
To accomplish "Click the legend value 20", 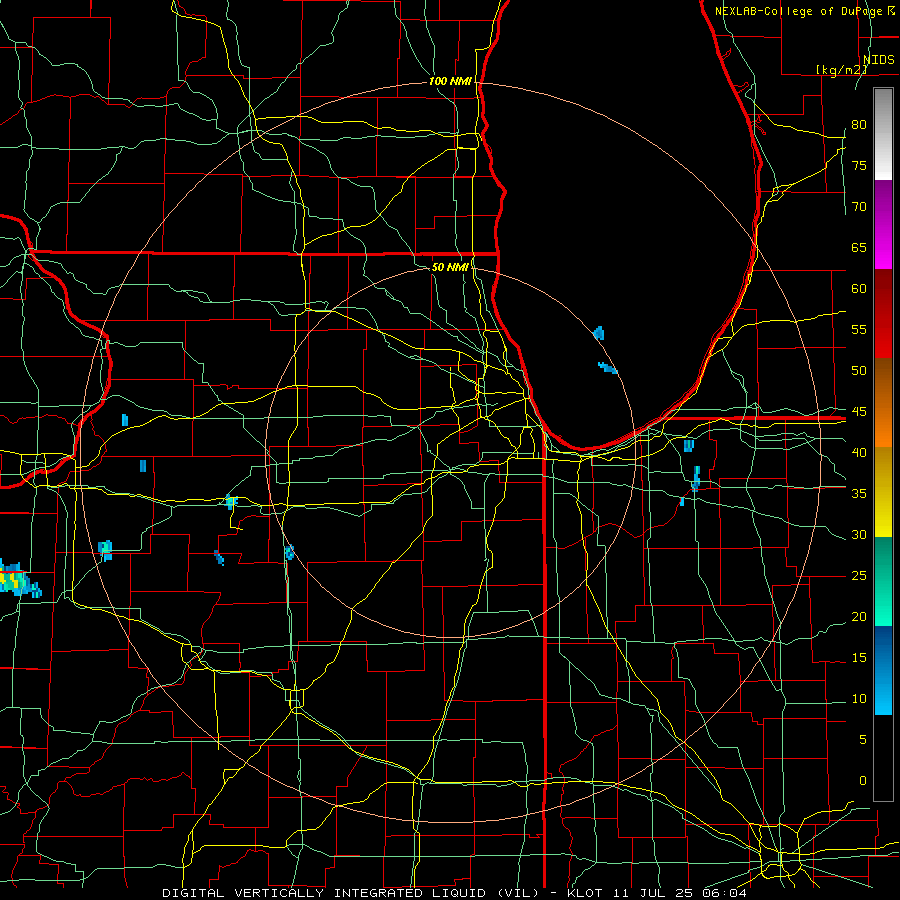I will coord(859,616).
